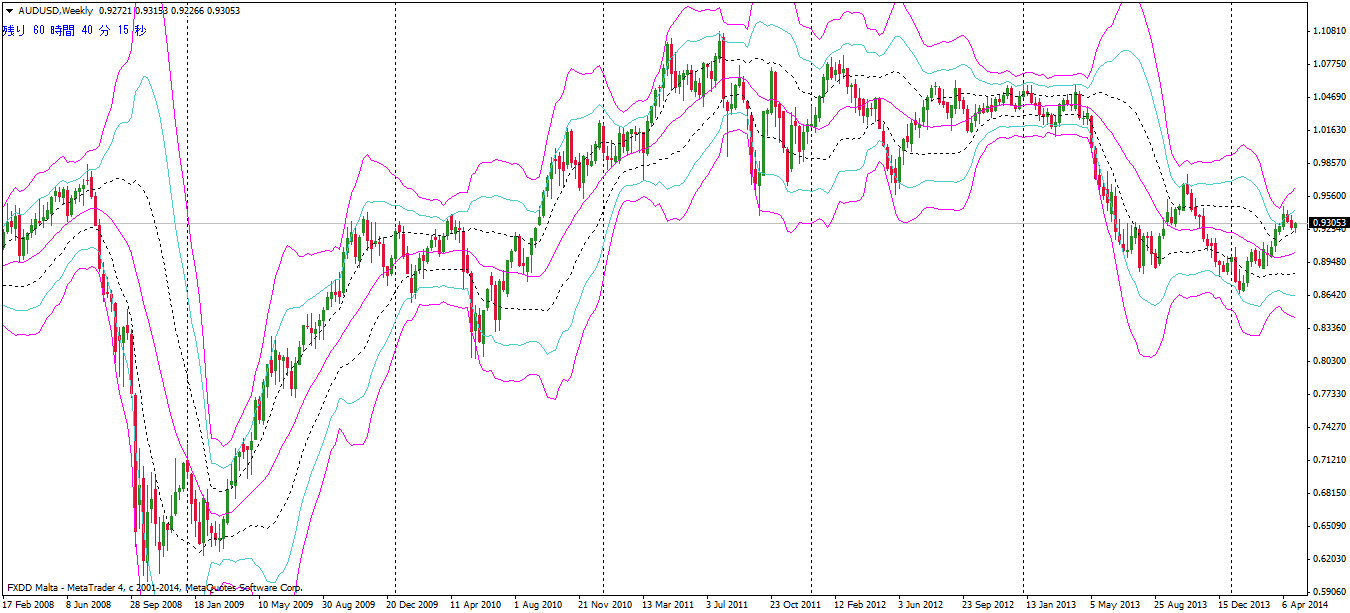Click the 0.65090 price axis label
Screen dimensions: 1350x613
tap(1328, 526)
